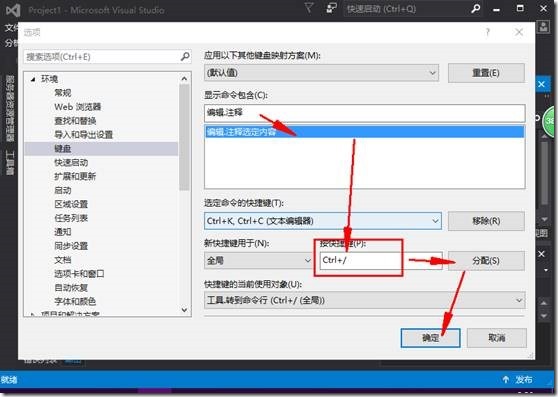The image size is (558, 397).
Task: Minimize the Visual Studio window
Action: [496, 9]
